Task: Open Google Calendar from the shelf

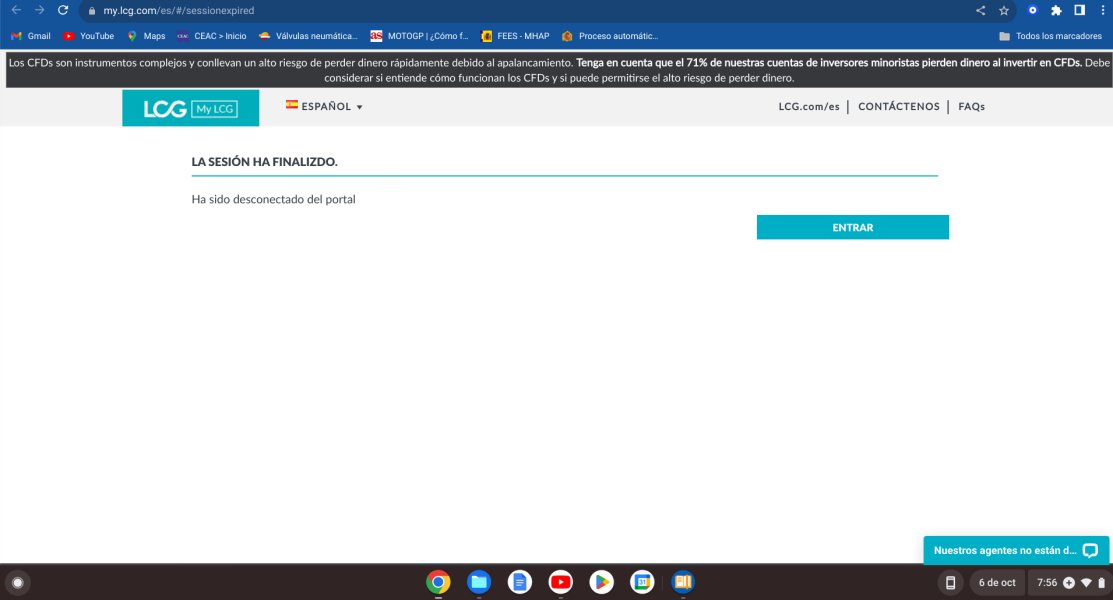Action: (x=642, y=582)
